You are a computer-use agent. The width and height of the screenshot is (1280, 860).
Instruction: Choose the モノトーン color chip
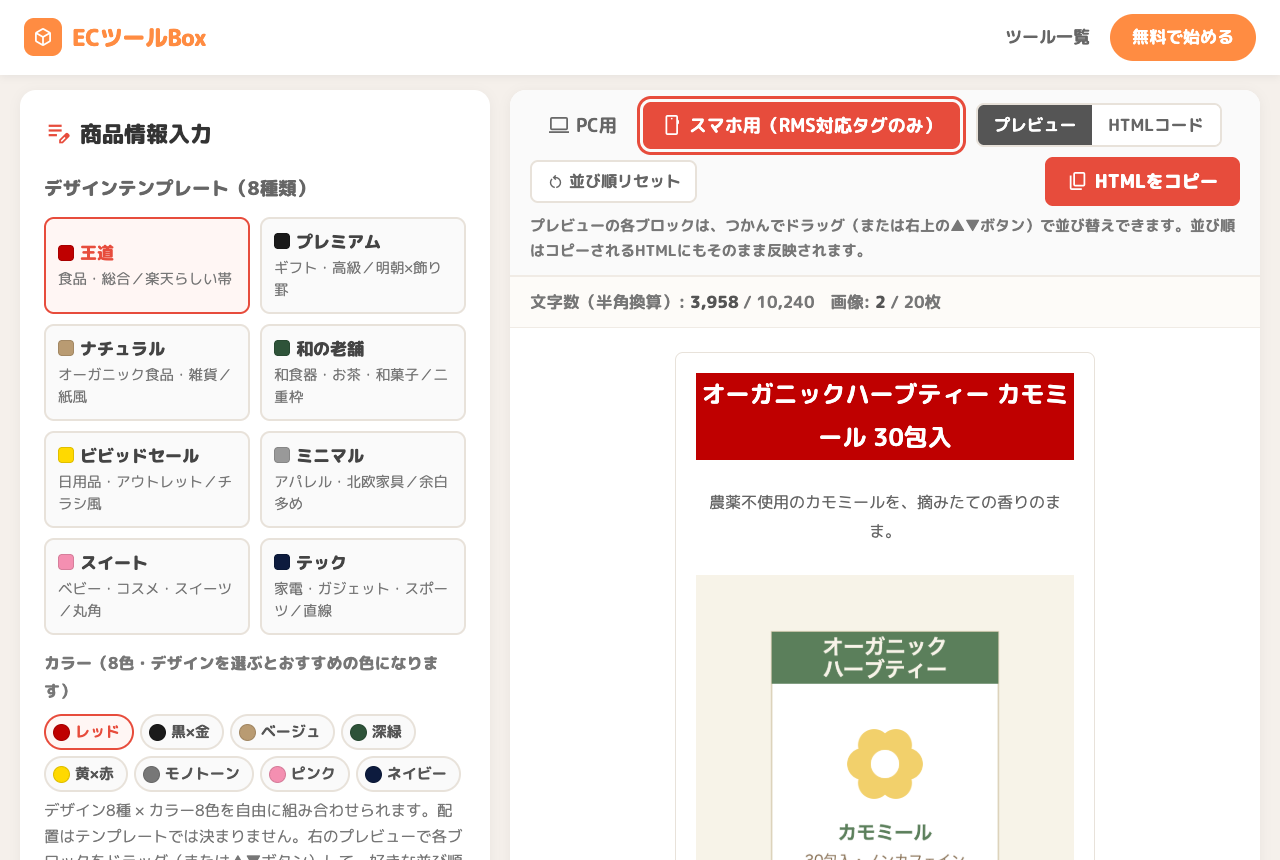tap(194, 774)
